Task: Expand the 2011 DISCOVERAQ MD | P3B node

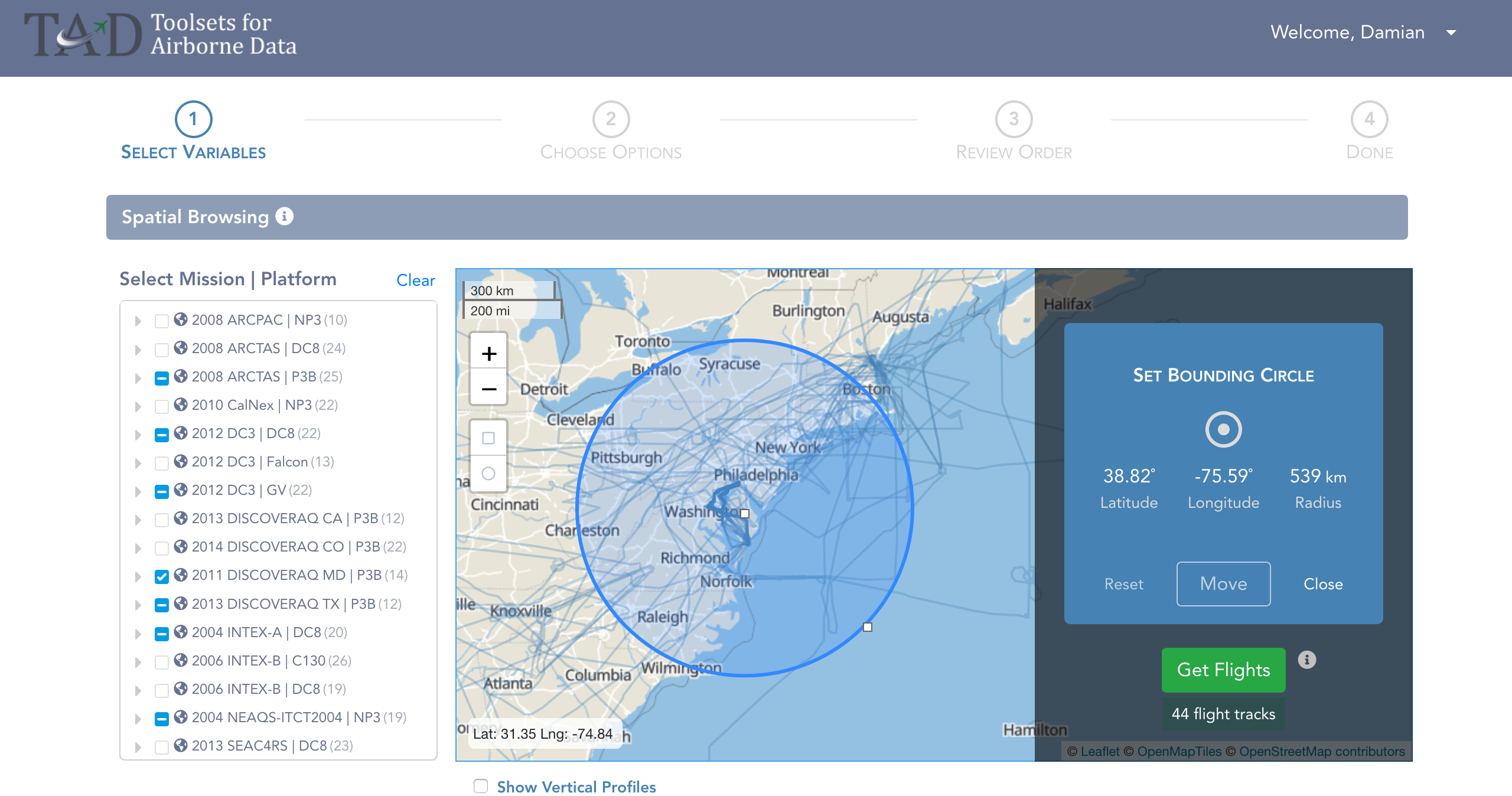Action: point(138,576)
